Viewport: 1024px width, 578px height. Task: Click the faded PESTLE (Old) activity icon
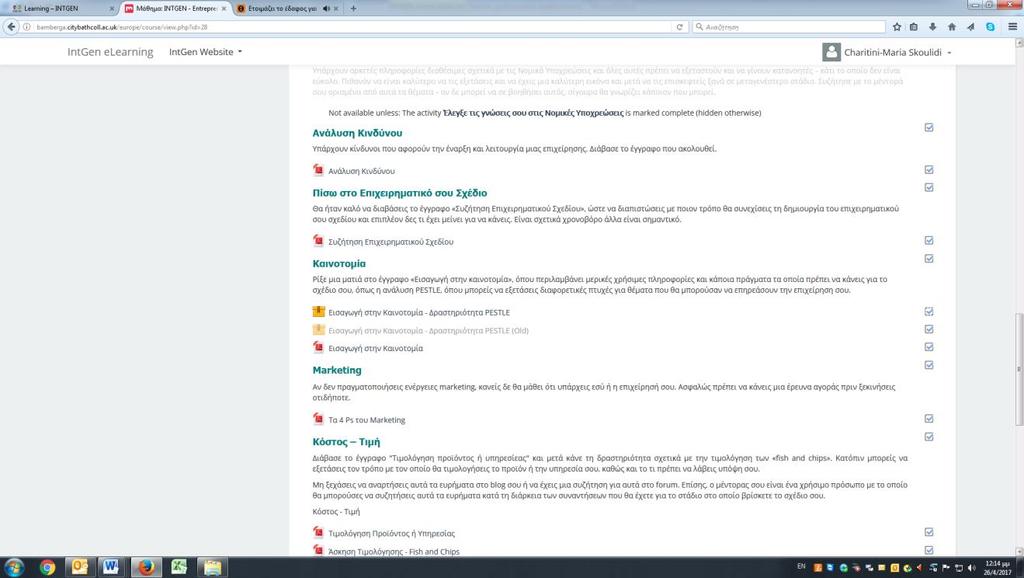[x=318, y=329]
